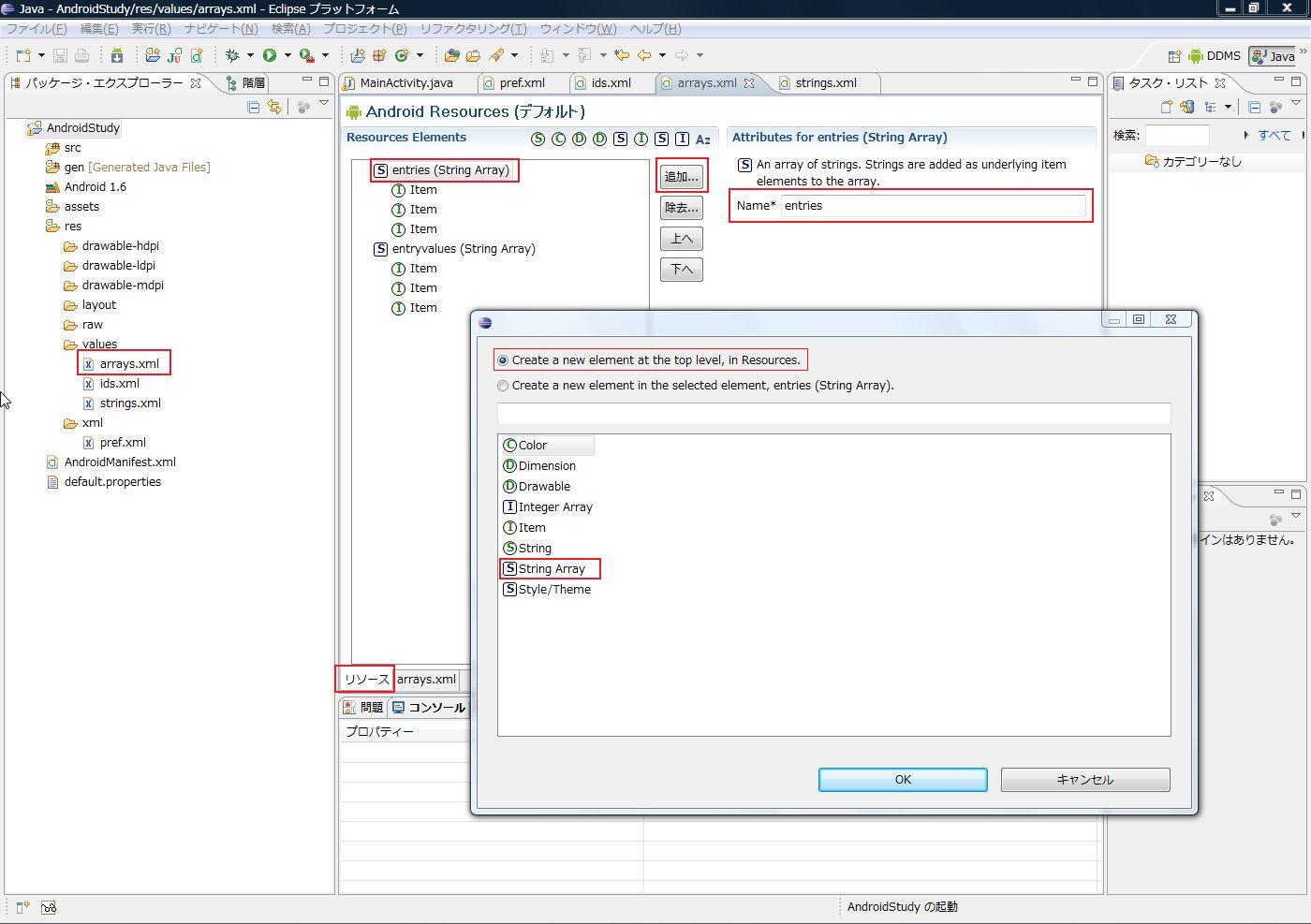Open the Debug dropdown arrow
Image resolution: width=1311 pixels, height=924 pixels.
250,56
